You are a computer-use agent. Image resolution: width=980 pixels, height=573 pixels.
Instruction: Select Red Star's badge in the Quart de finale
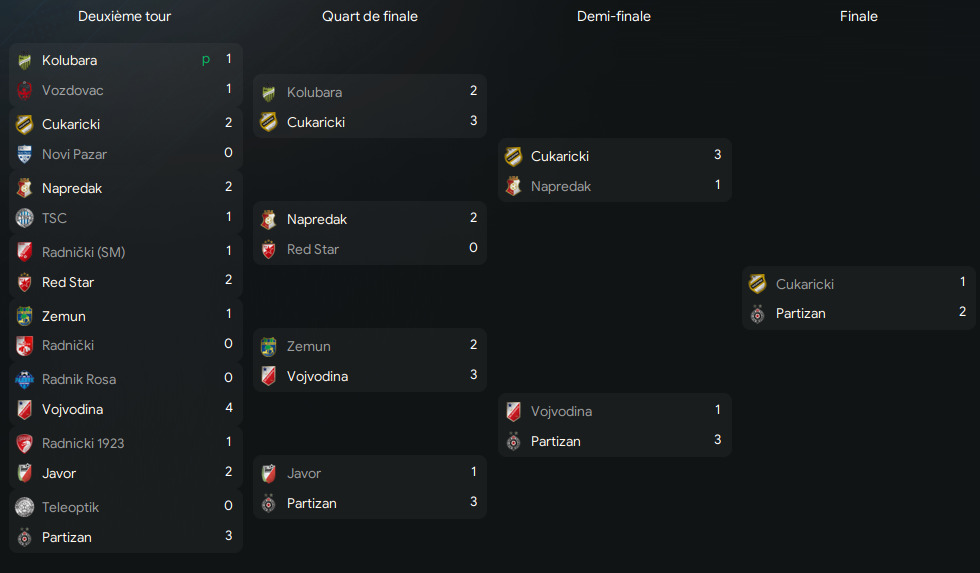tap(268, 250)
